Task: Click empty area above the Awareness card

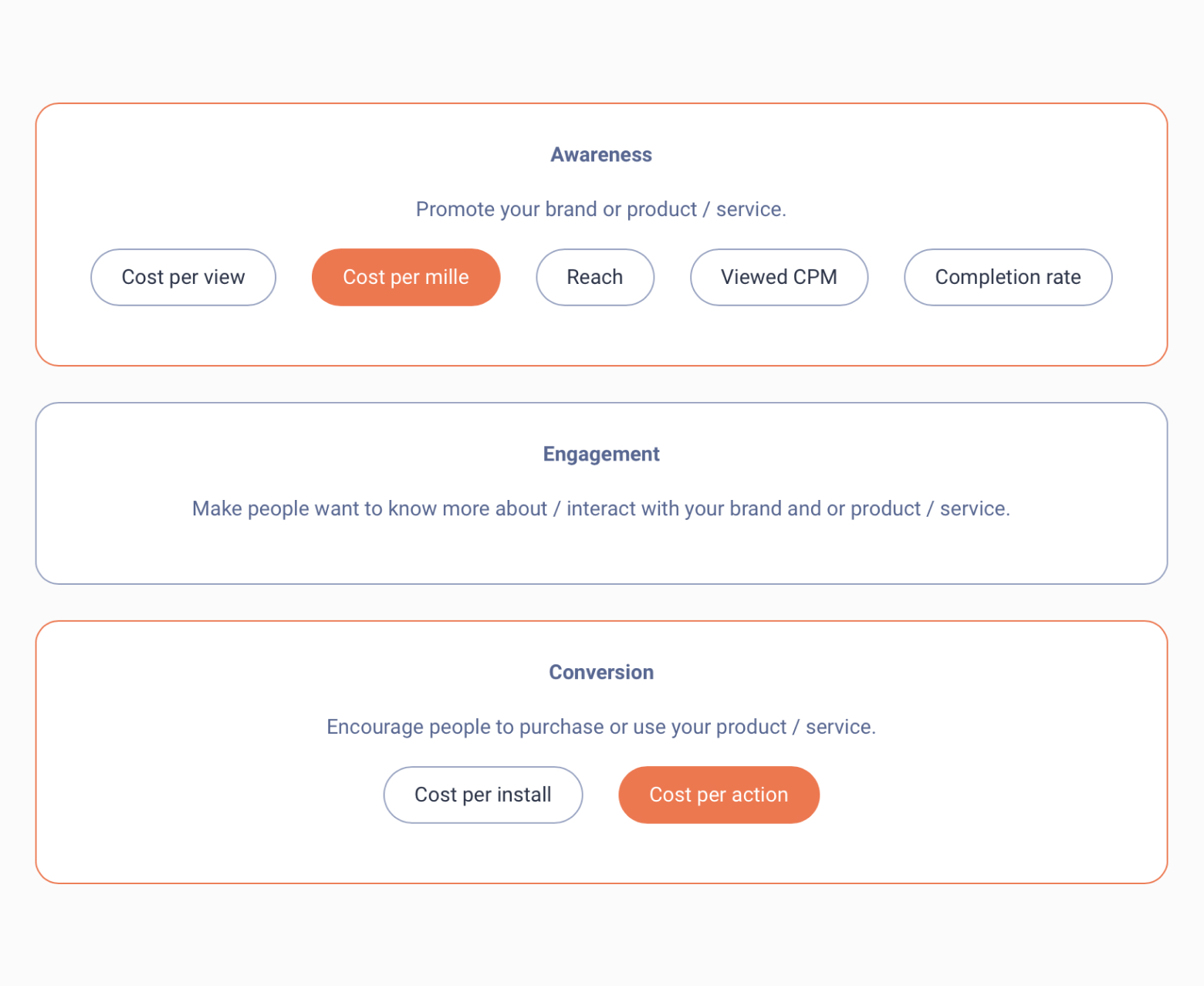Action: pyautogui.click(x=601, y=50)
